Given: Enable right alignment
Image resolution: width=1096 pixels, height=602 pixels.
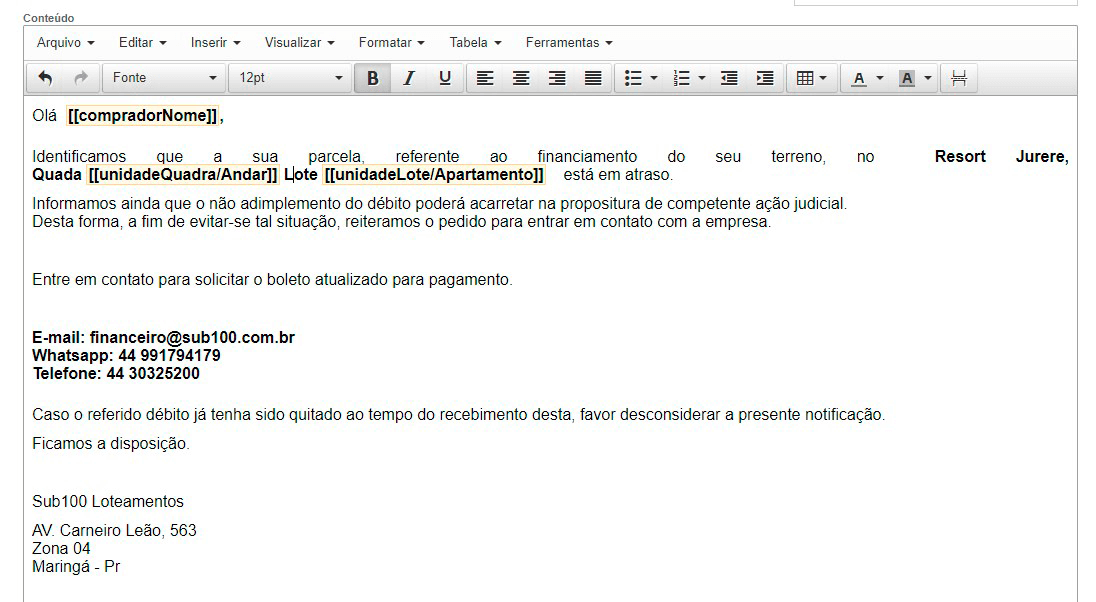Looking at the screenshot, I should click(x=557, y=77).
